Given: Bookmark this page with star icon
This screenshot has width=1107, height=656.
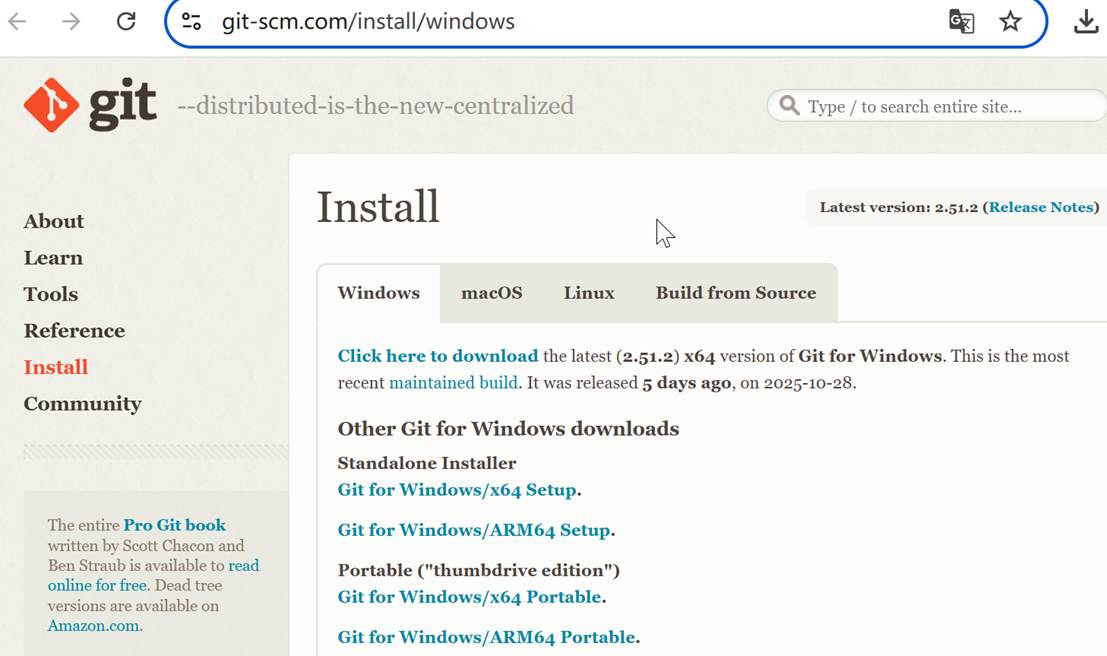Looking at the screenshot, I should click(x=1010, y=21).
